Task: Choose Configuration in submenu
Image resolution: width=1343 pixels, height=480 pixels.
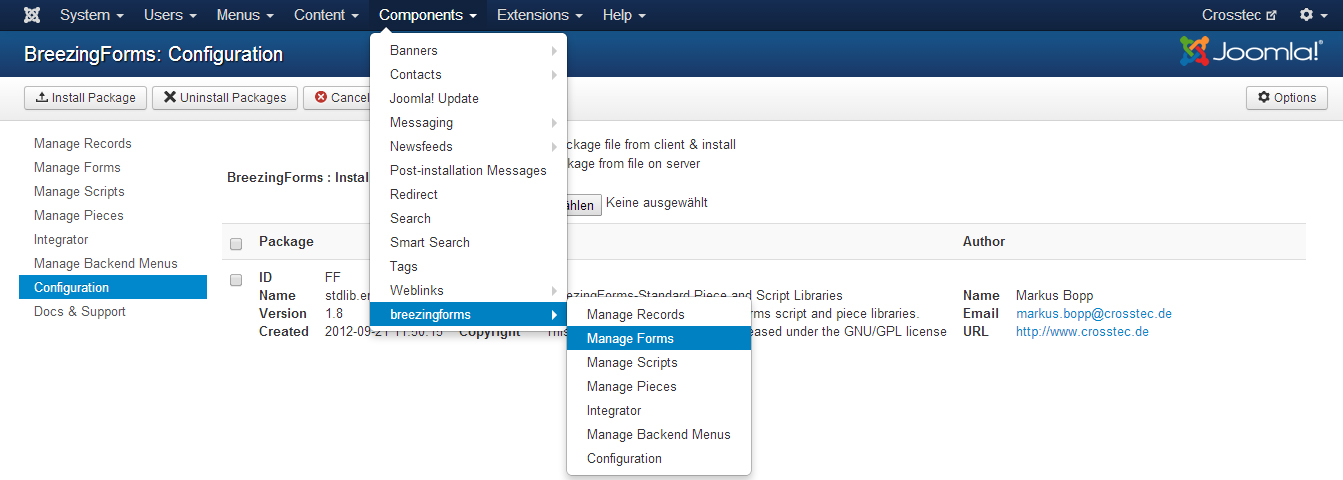Action: tap(659, 459)
